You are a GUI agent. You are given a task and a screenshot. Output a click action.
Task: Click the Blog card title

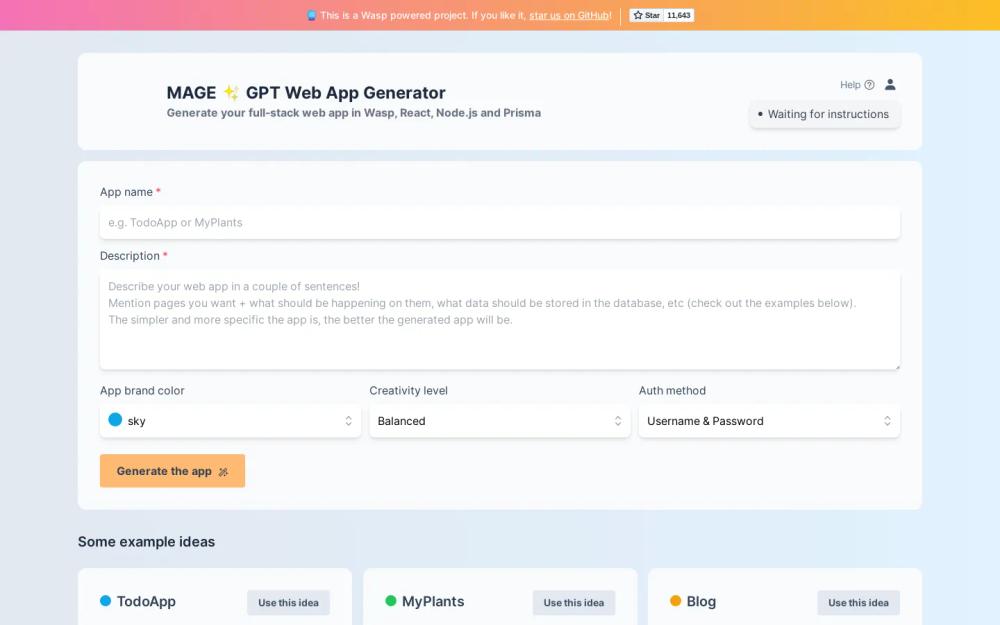pyautogui.click(x=701, y=601)
